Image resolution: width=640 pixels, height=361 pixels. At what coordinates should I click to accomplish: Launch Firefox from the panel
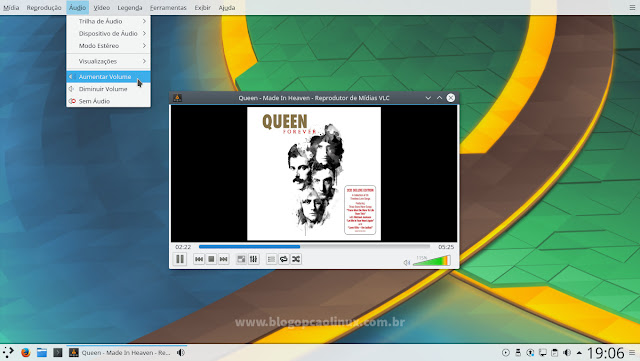(x=25, y=352)
